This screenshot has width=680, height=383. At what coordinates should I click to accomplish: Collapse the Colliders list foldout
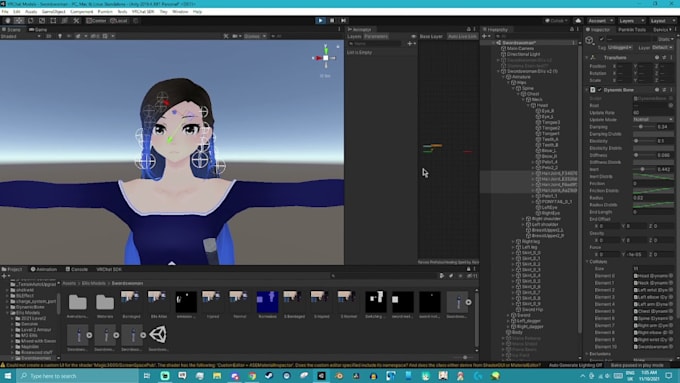point(587,262)
